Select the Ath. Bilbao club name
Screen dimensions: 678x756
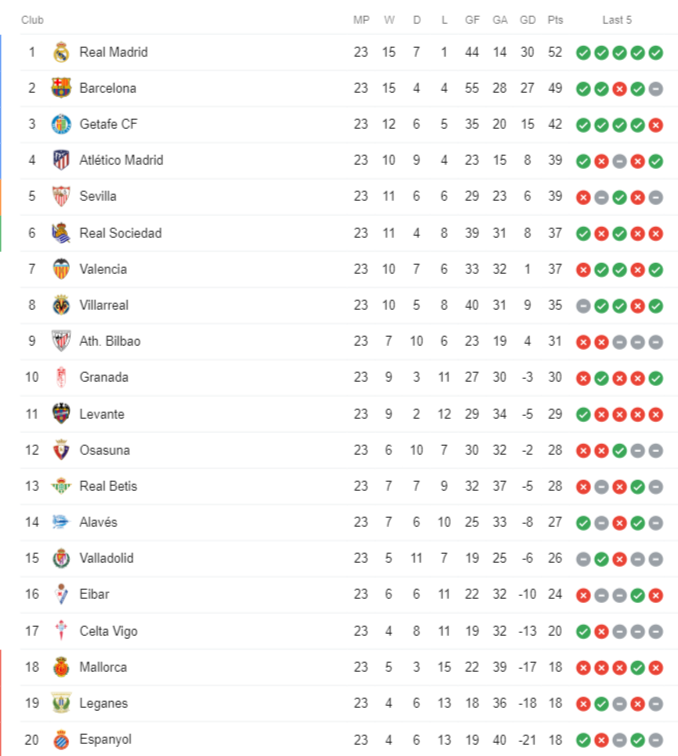tap(110, 341)
